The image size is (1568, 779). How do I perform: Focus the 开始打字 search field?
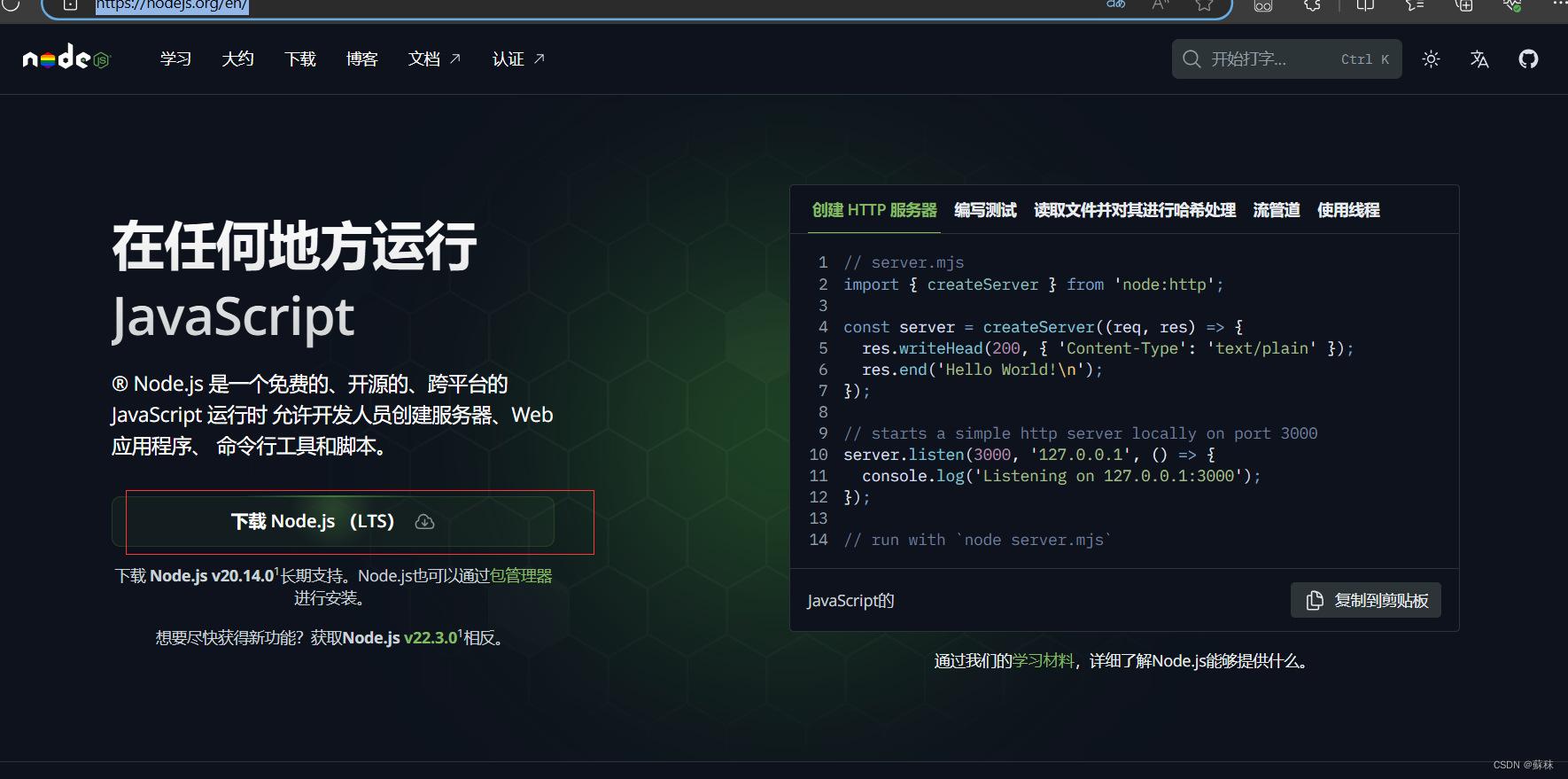pyautogui.click(x=1286, y=58)
